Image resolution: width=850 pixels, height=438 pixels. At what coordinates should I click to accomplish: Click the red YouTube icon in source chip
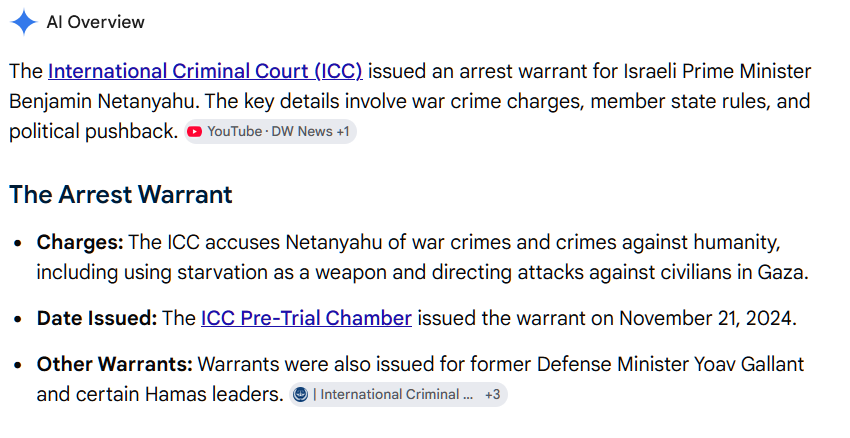coord(194,132)
